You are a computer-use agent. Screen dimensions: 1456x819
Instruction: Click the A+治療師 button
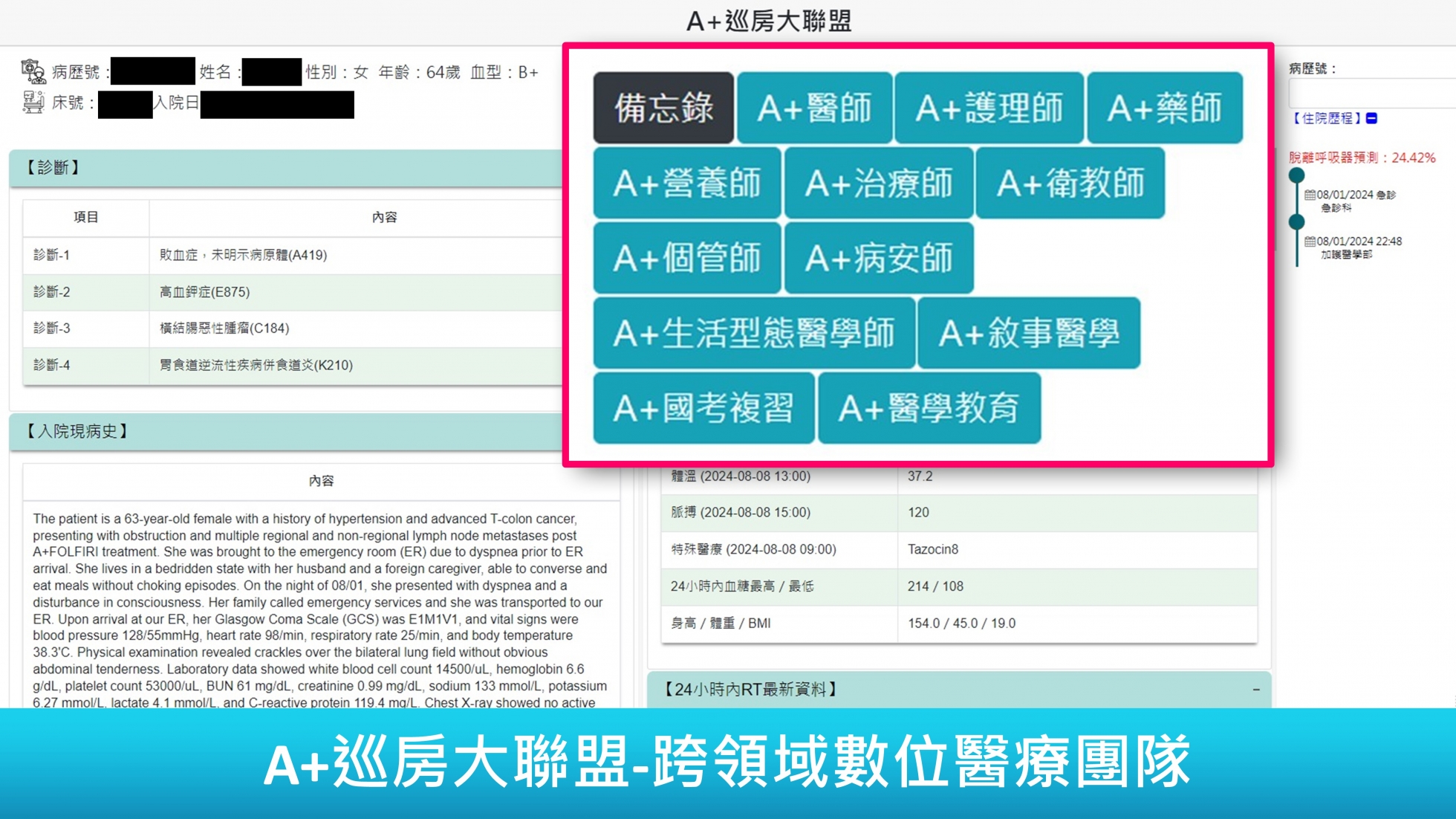pos(879,183)
